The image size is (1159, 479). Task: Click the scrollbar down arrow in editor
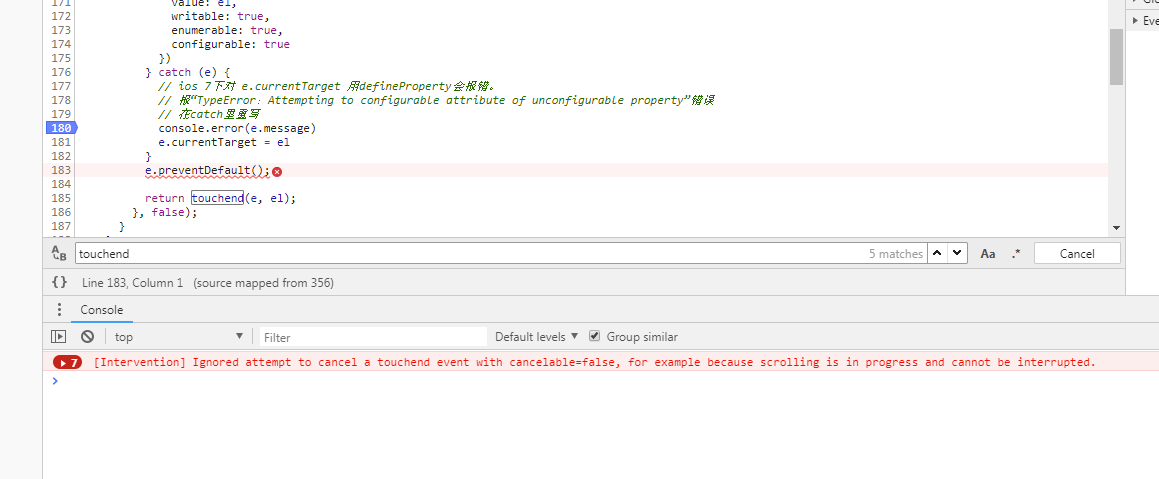click(1116, 228)
